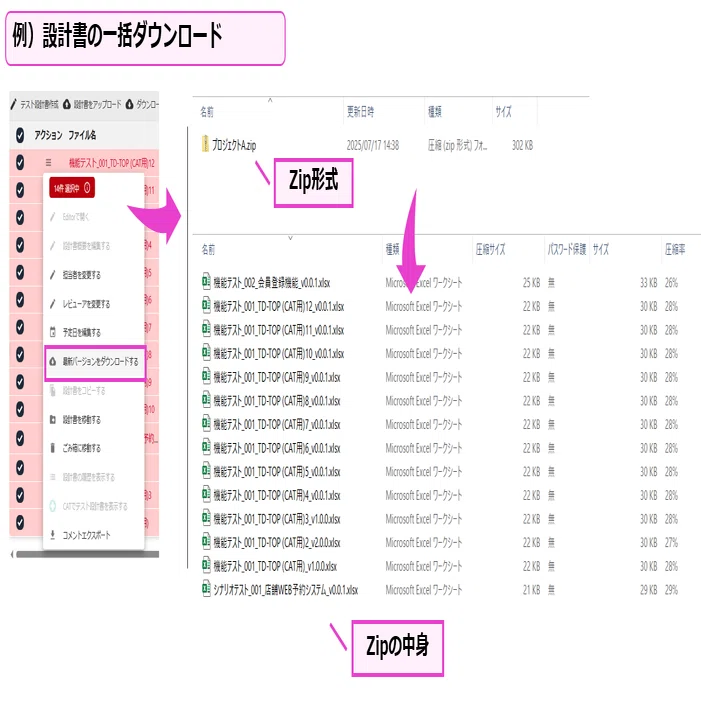Click the calendar icon beside 予定日を編集する
The image size is (701, 701).
[x=53, y=332]
